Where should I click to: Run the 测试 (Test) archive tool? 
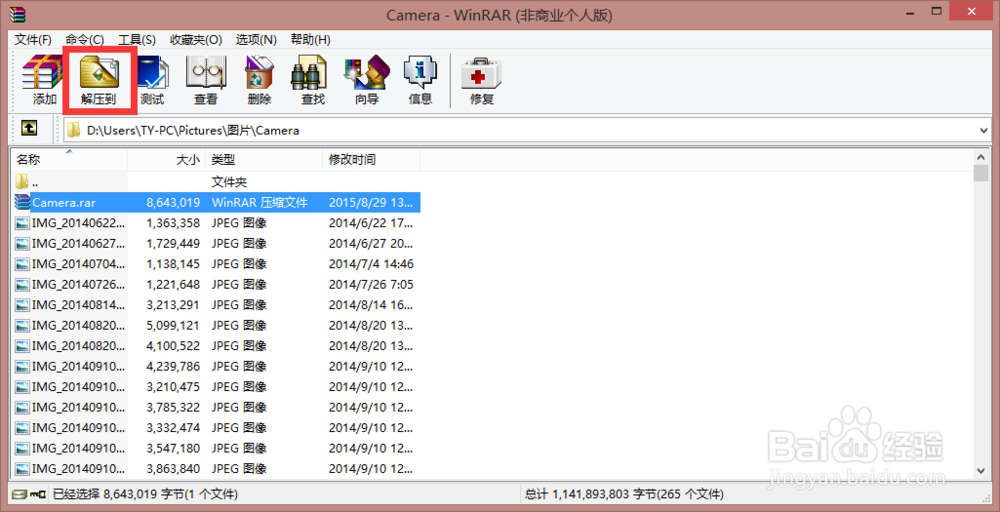152,80
